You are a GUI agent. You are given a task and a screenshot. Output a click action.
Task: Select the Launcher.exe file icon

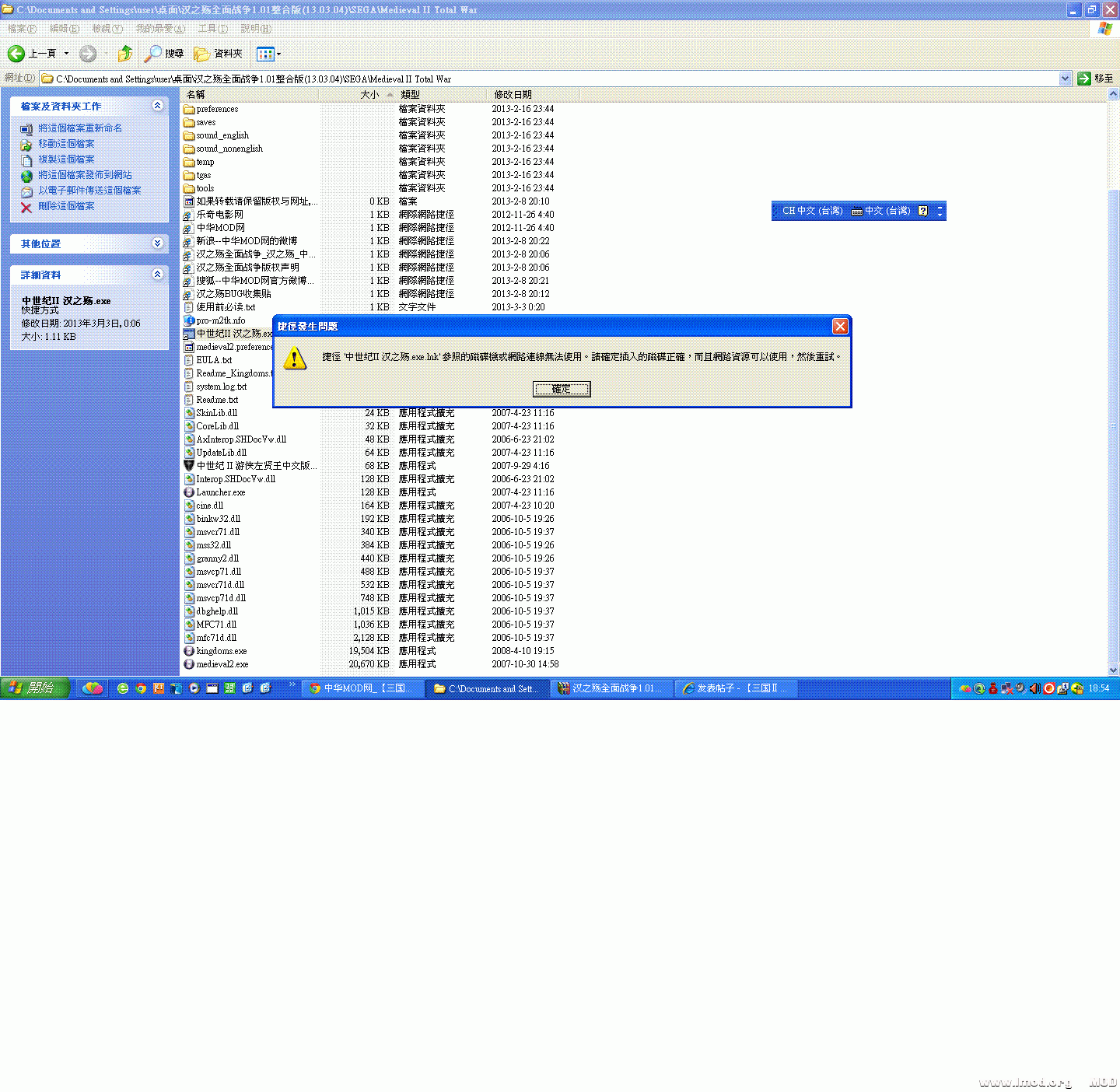189,492
